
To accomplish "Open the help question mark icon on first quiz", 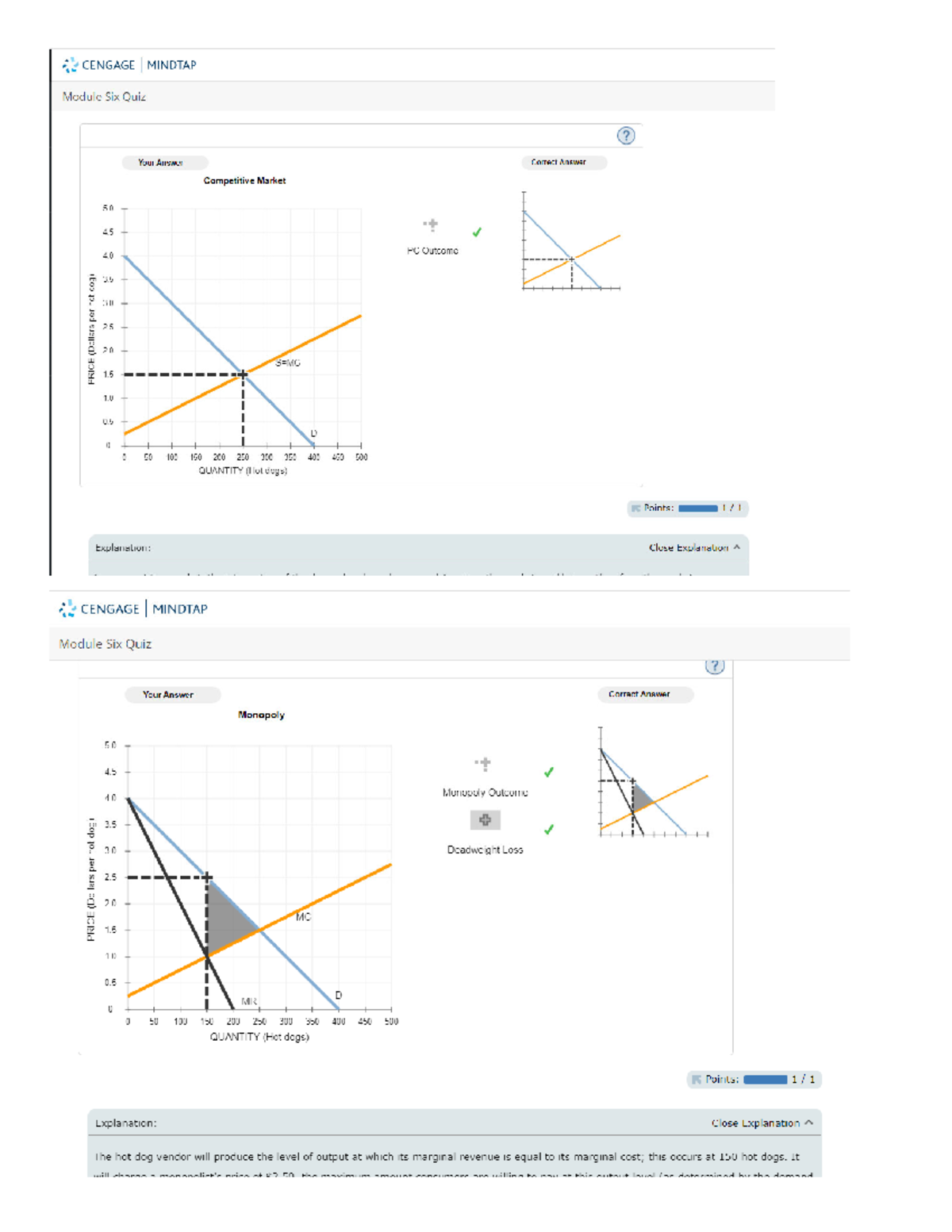I will click(625, 136).
